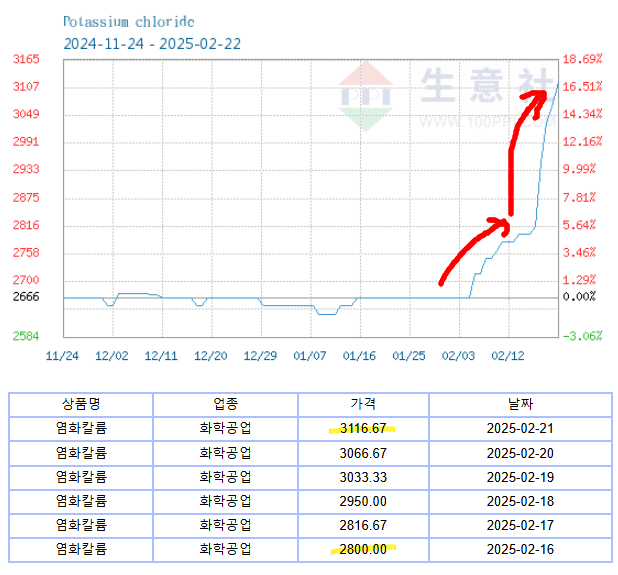Click the green 2584 axis label

pyautogui.click(x=26, y=336)
